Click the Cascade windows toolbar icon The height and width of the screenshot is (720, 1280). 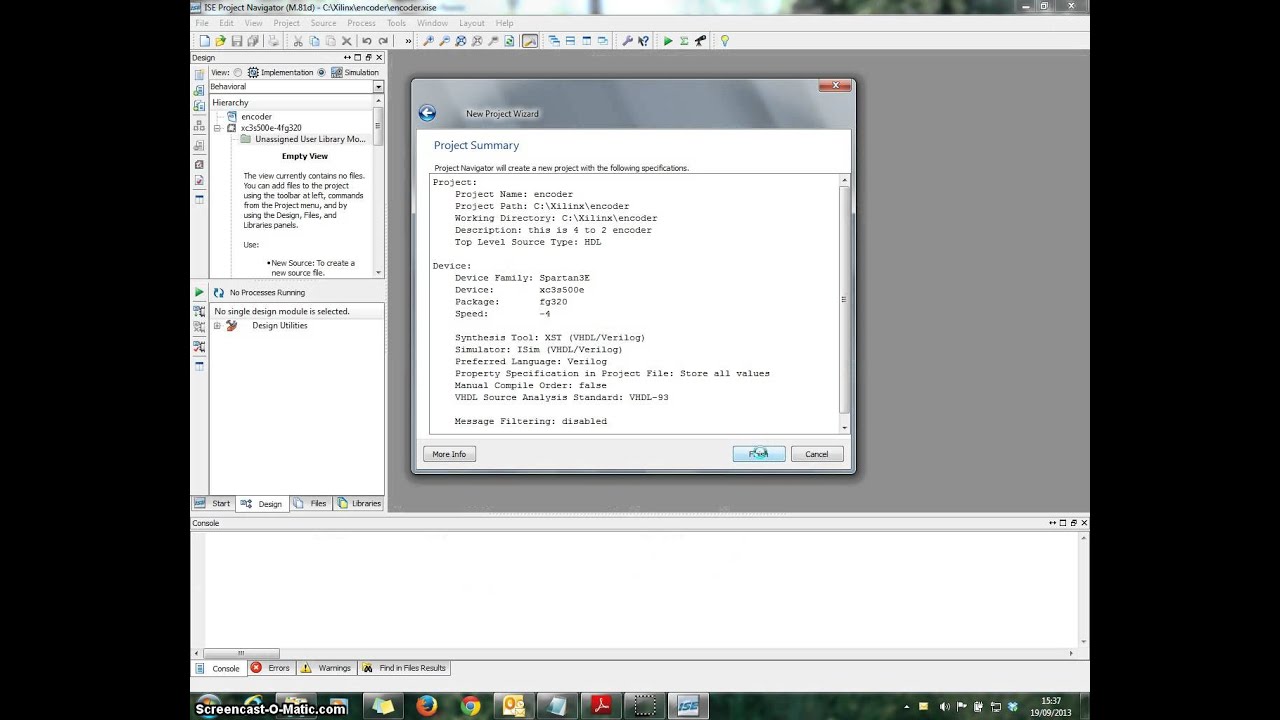(x=554, y=41)
